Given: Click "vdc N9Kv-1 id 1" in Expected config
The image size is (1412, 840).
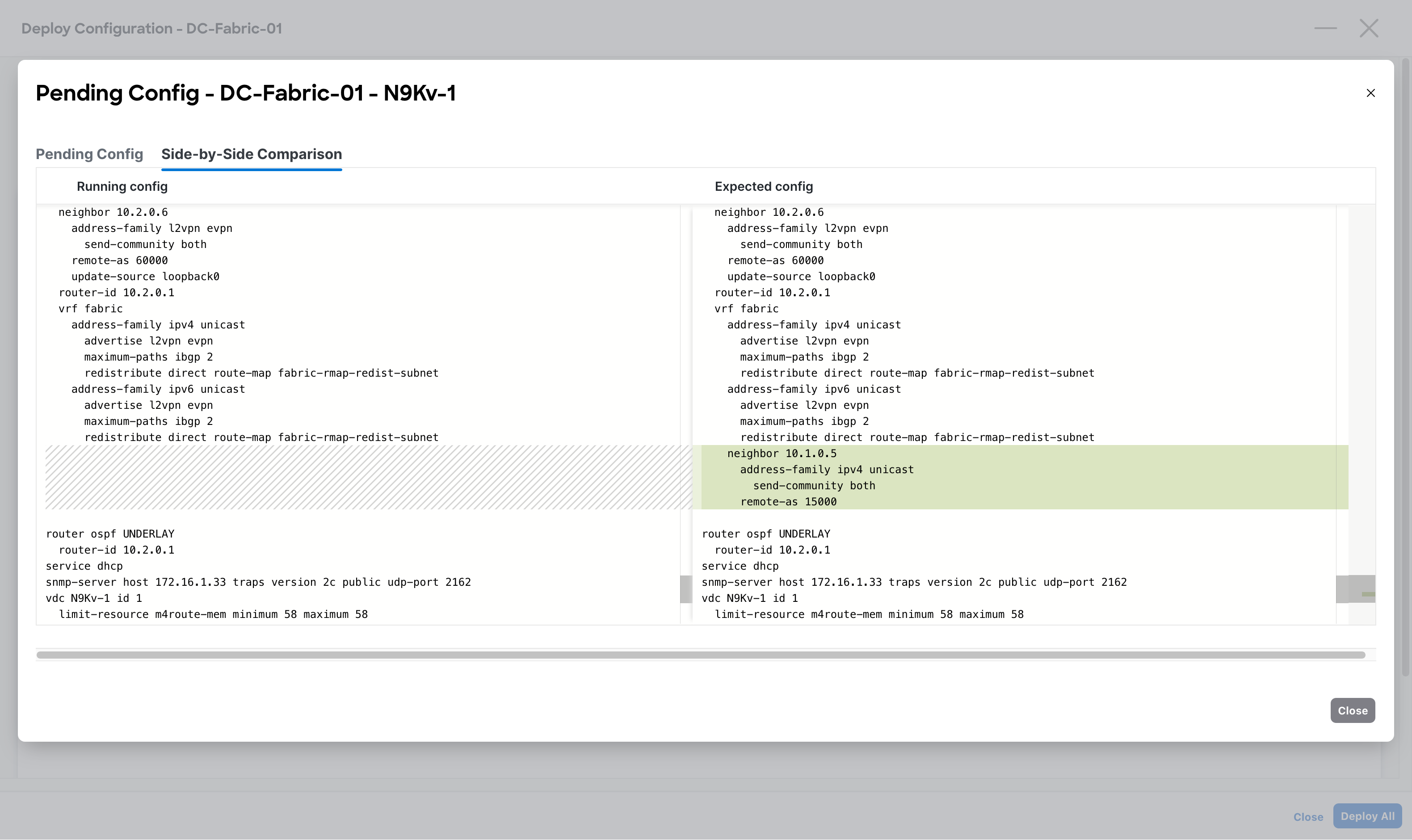Looking at the screenshot, I should point(750,598).
